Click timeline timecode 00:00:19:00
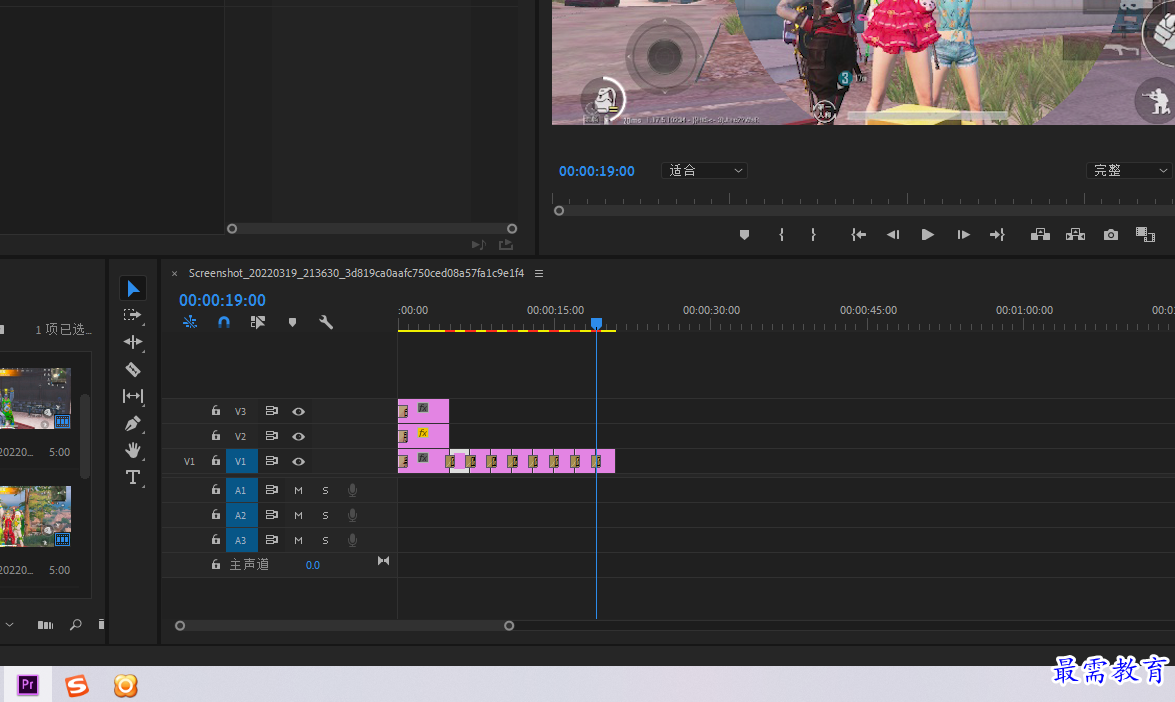Viewport: 1175px width, 702px height. (x=223, y=300)
